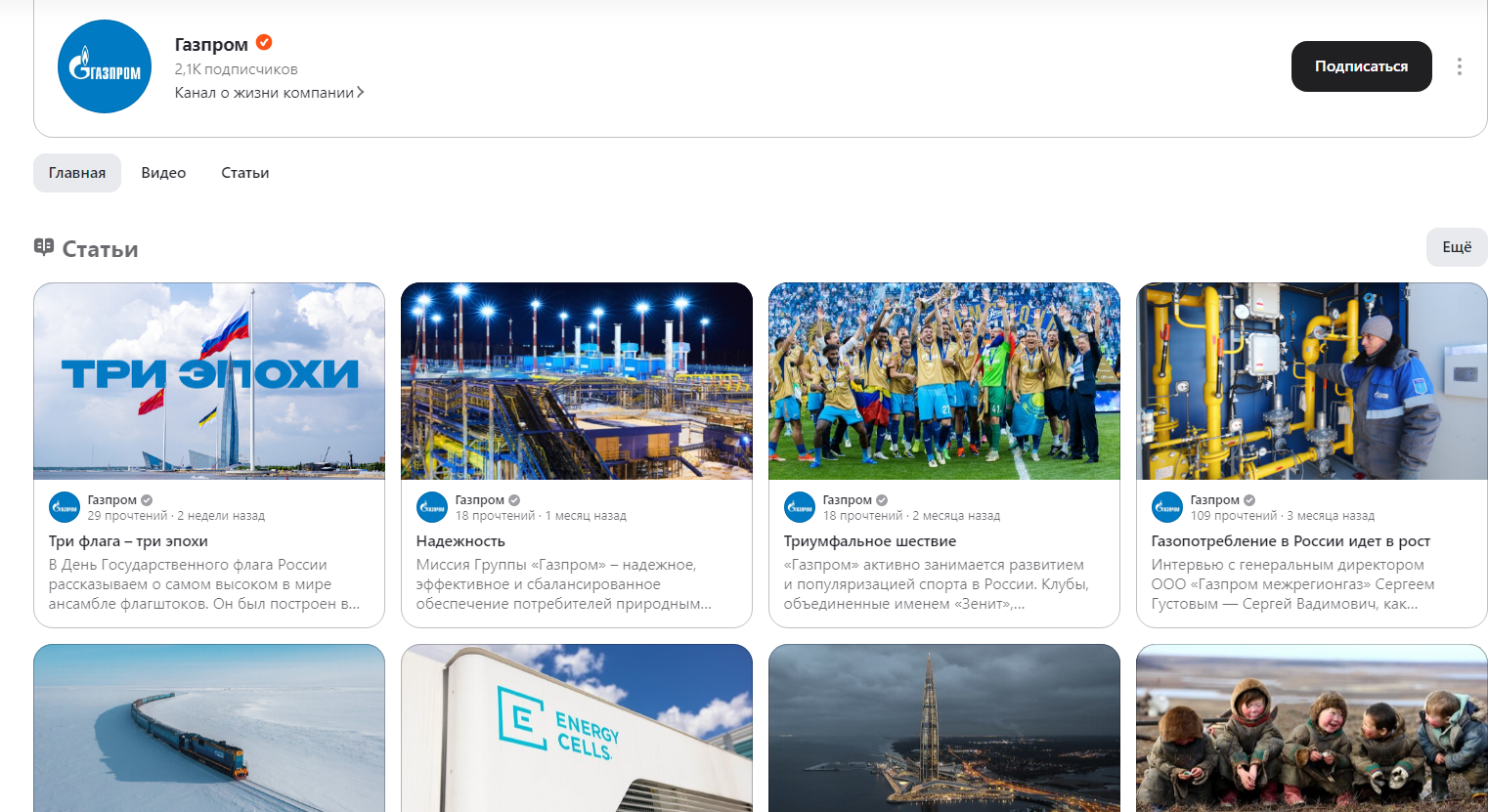Click the yellow gas pipes thumbnail
Screen dimensions: 1488x812
pos(1312,381)
